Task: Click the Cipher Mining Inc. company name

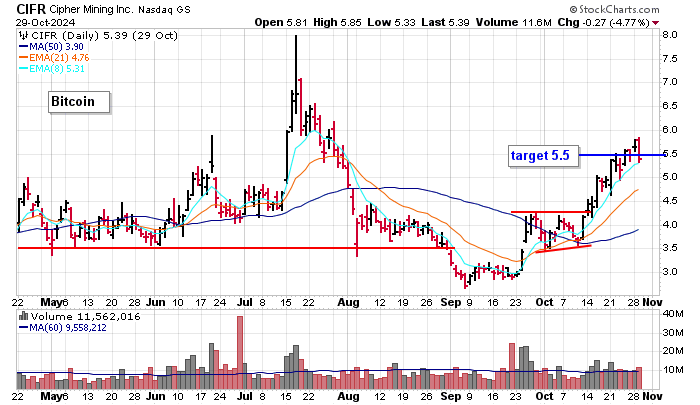Action: coord(91,9)
